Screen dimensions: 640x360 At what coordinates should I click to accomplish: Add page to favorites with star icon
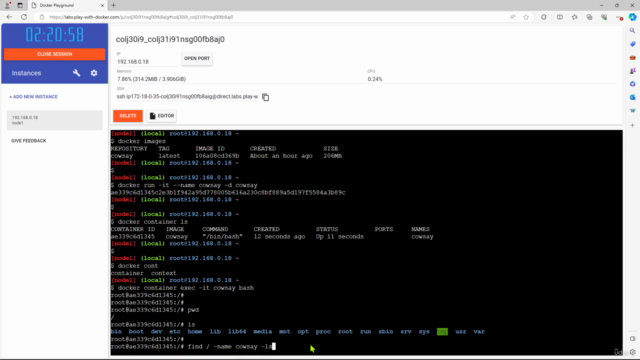point(526,17)
